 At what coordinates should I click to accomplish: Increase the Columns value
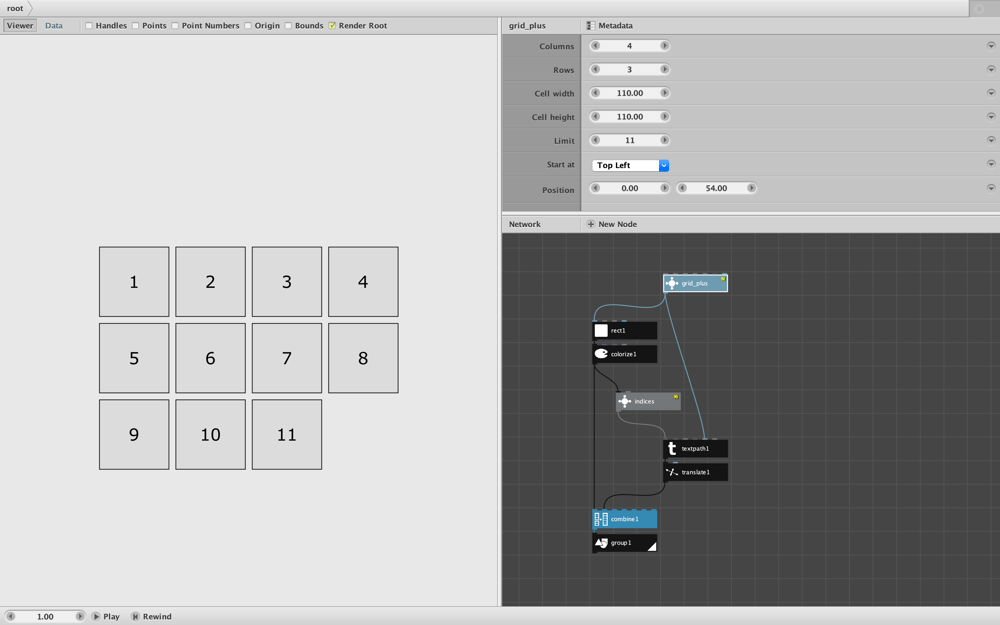click(664, 45)
